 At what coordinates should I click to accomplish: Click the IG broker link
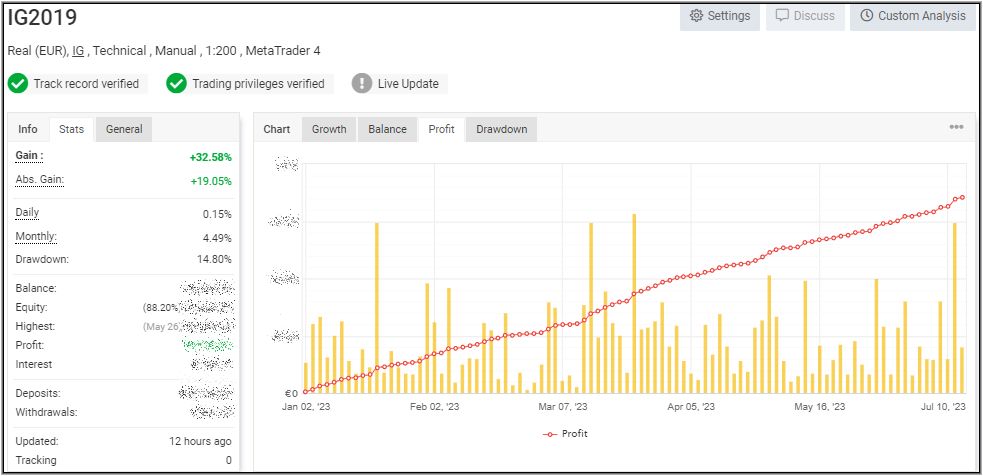click(78, 50)
